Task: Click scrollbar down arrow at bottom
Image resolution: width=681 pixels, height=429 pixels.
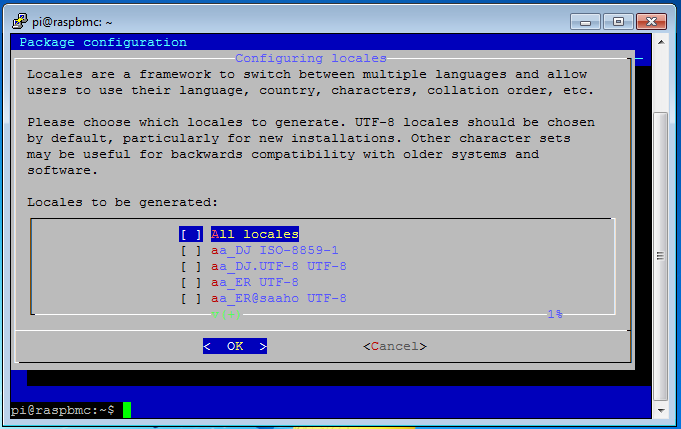Action: point(661,410)
